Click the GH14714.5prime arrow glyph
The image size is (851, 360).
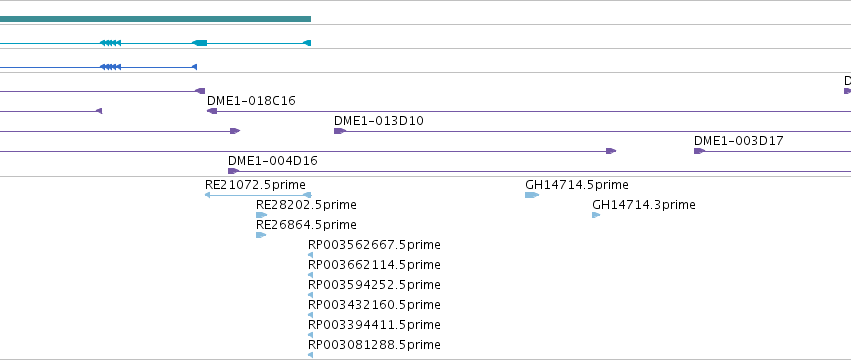[532, 195]
